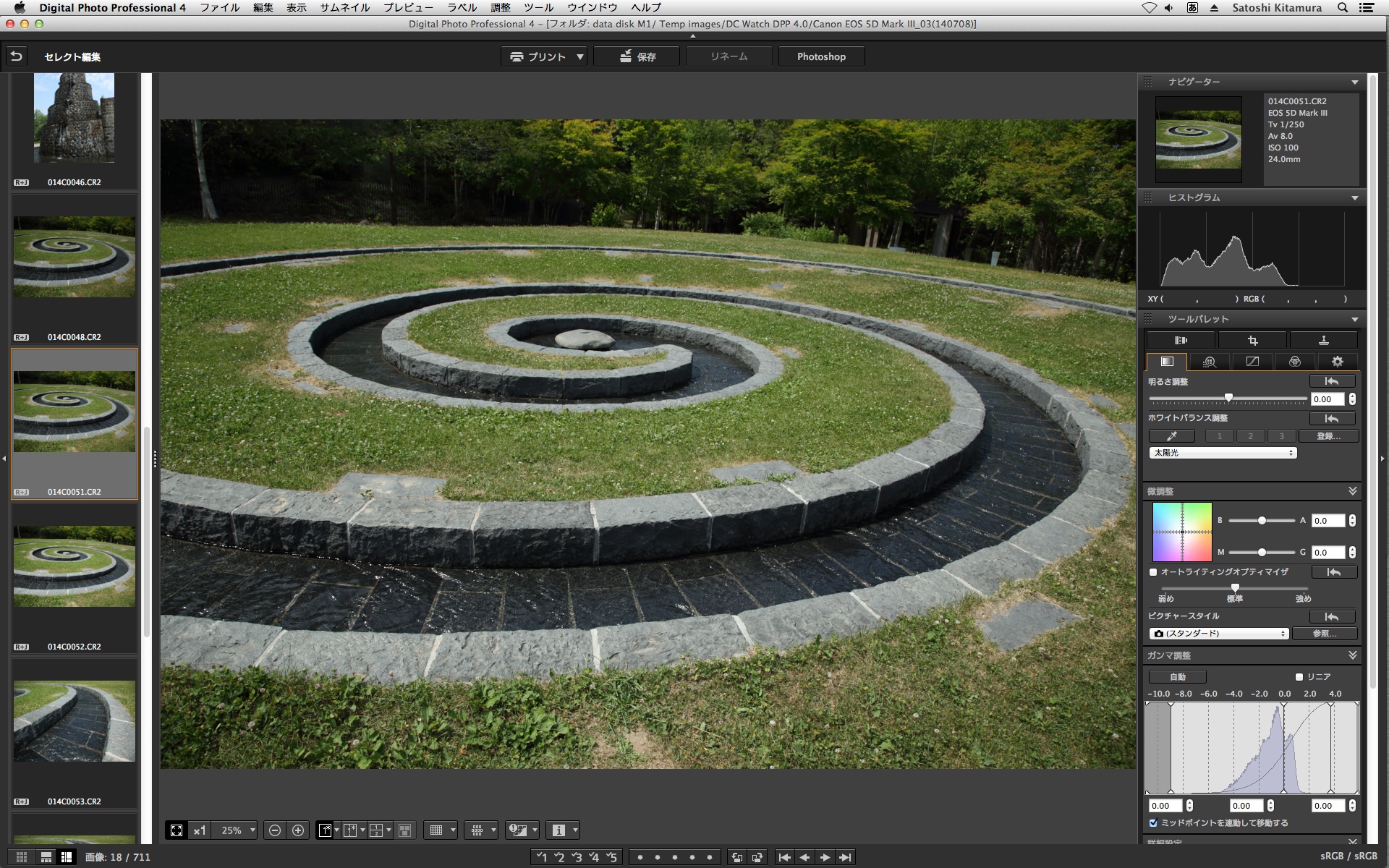The width and height of the screenshot is (1389, 868).
Task: Switch to the tone curve tab in the tool palette
Action: (1252, 362)
